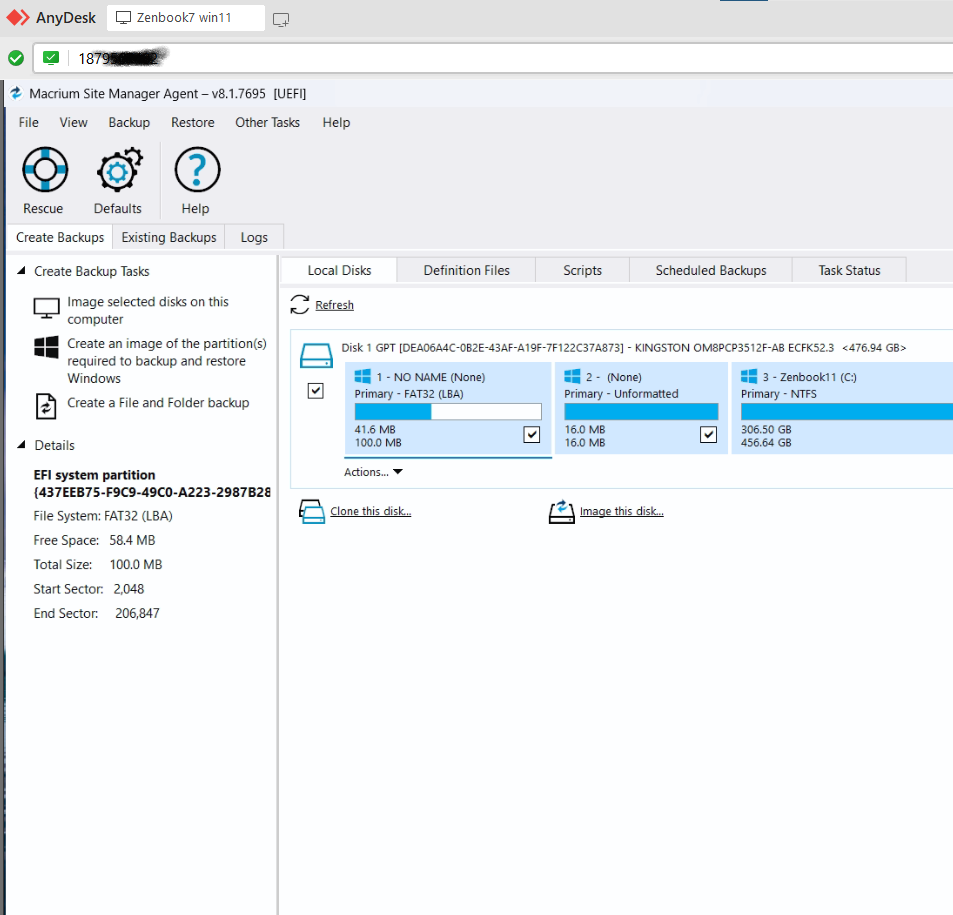This screenshot has width=953, height=915.
Task: Click the Macrium title bar logo icon
Action: 16,93
